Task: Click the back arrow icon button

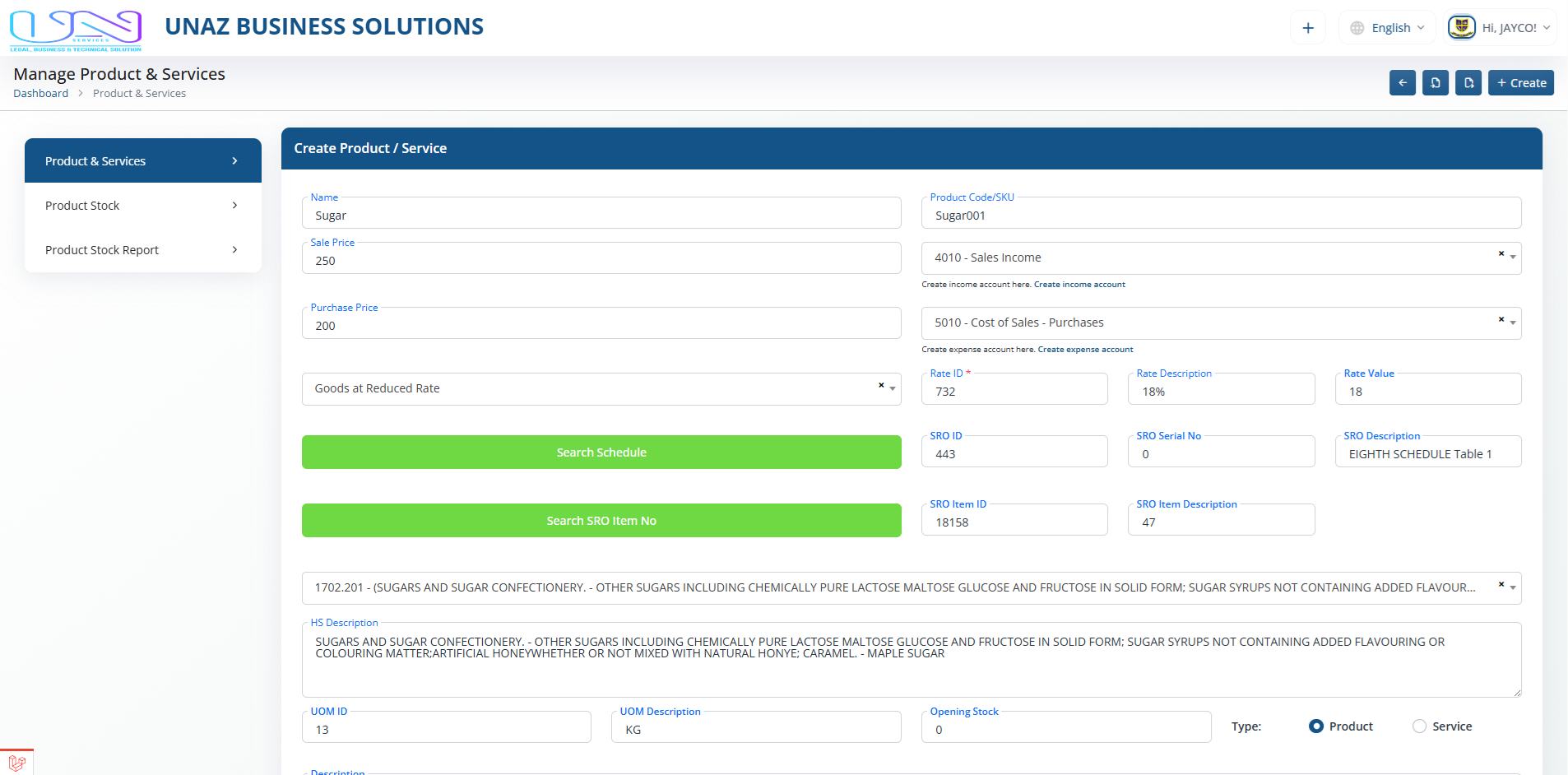Action: (1402, 83)
